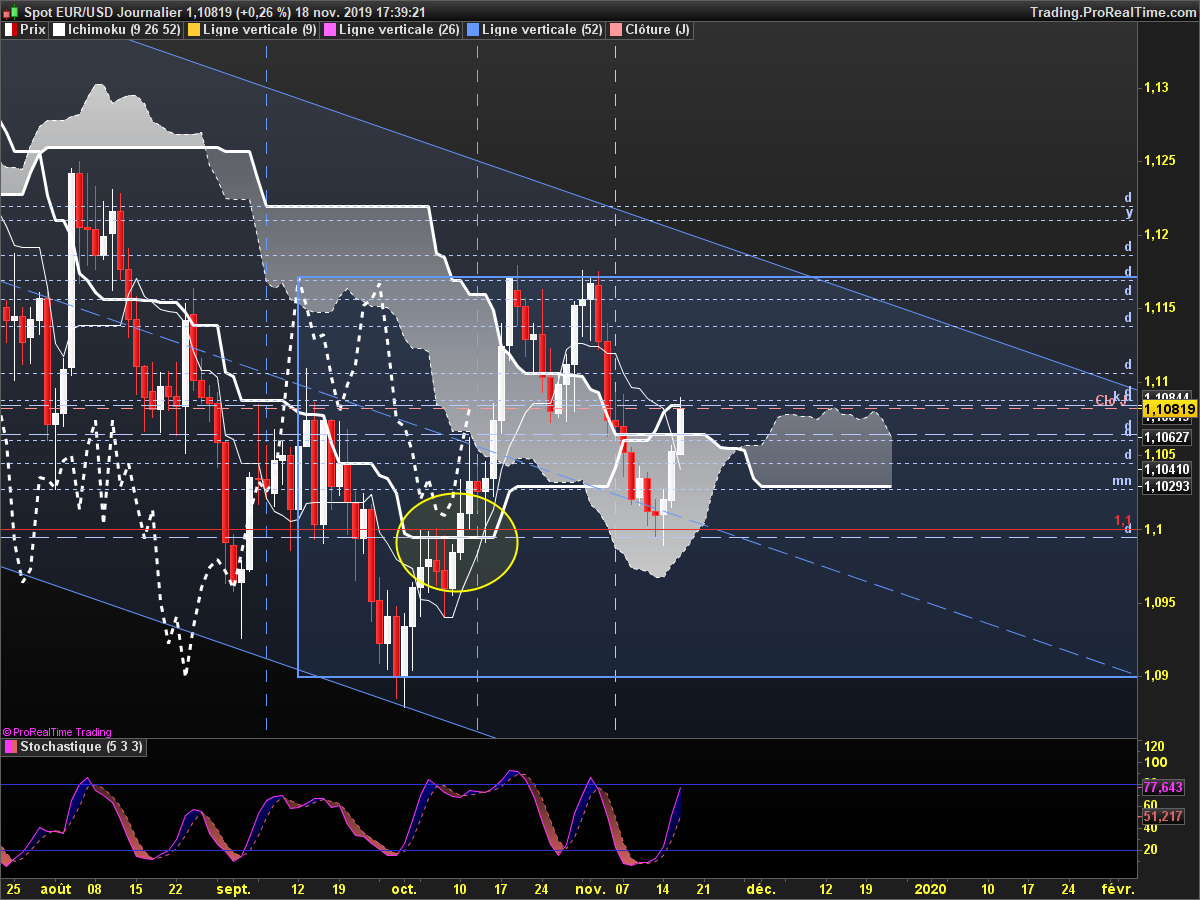Select the Clôture (J) indicator label
Viewport: 1200px width, 900px height.
pos(657,30)
